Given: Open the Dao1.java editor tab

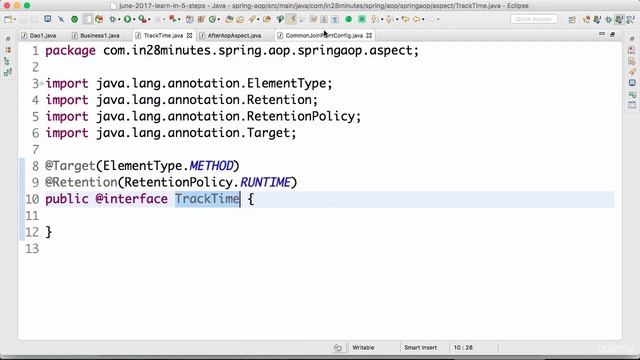Looking at the screenshot, I should pos(39,36).
